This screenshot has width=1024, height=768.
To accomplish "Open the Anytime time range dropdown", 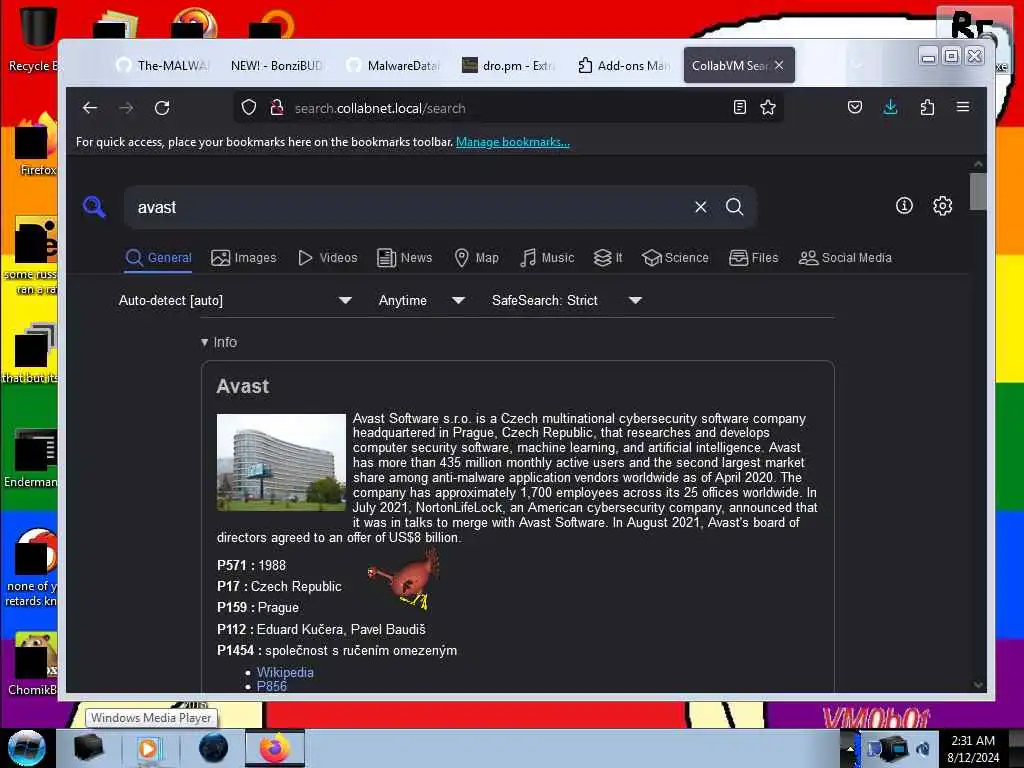I will tap(421, 300).
